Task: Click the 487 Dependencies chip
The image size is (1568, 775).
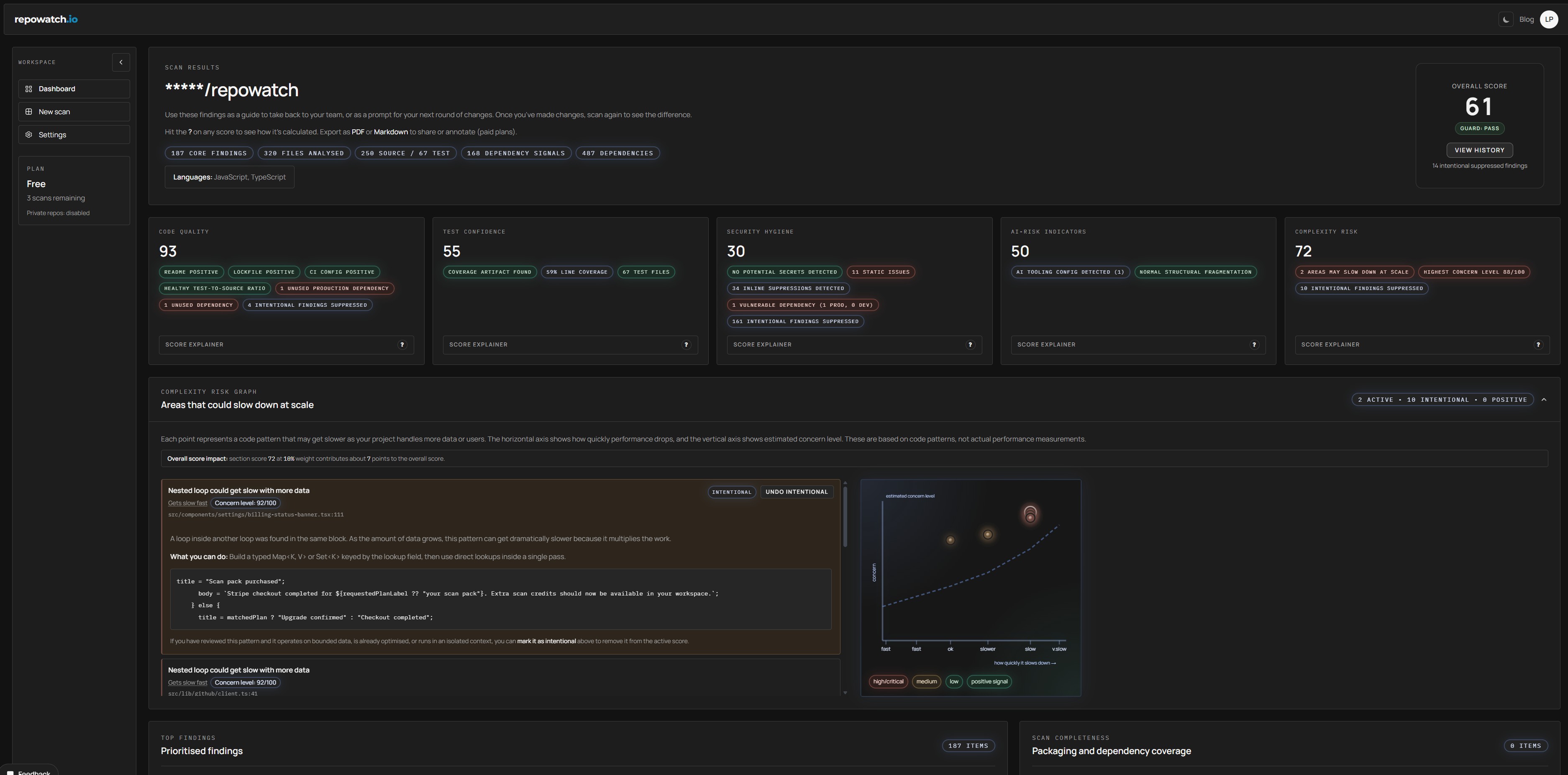Action: pos(617,154)
